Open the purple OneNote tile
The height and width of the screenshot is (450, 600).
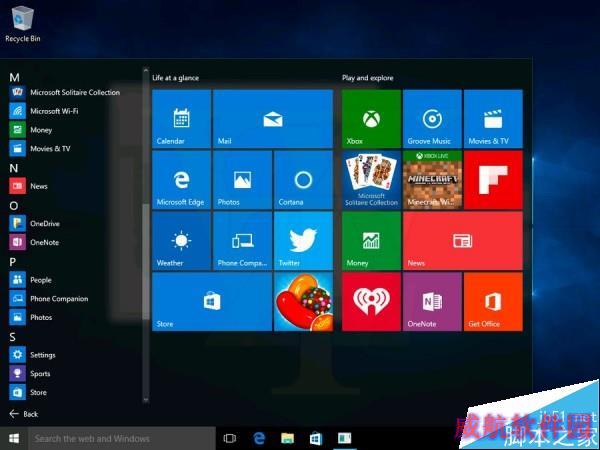432,302
